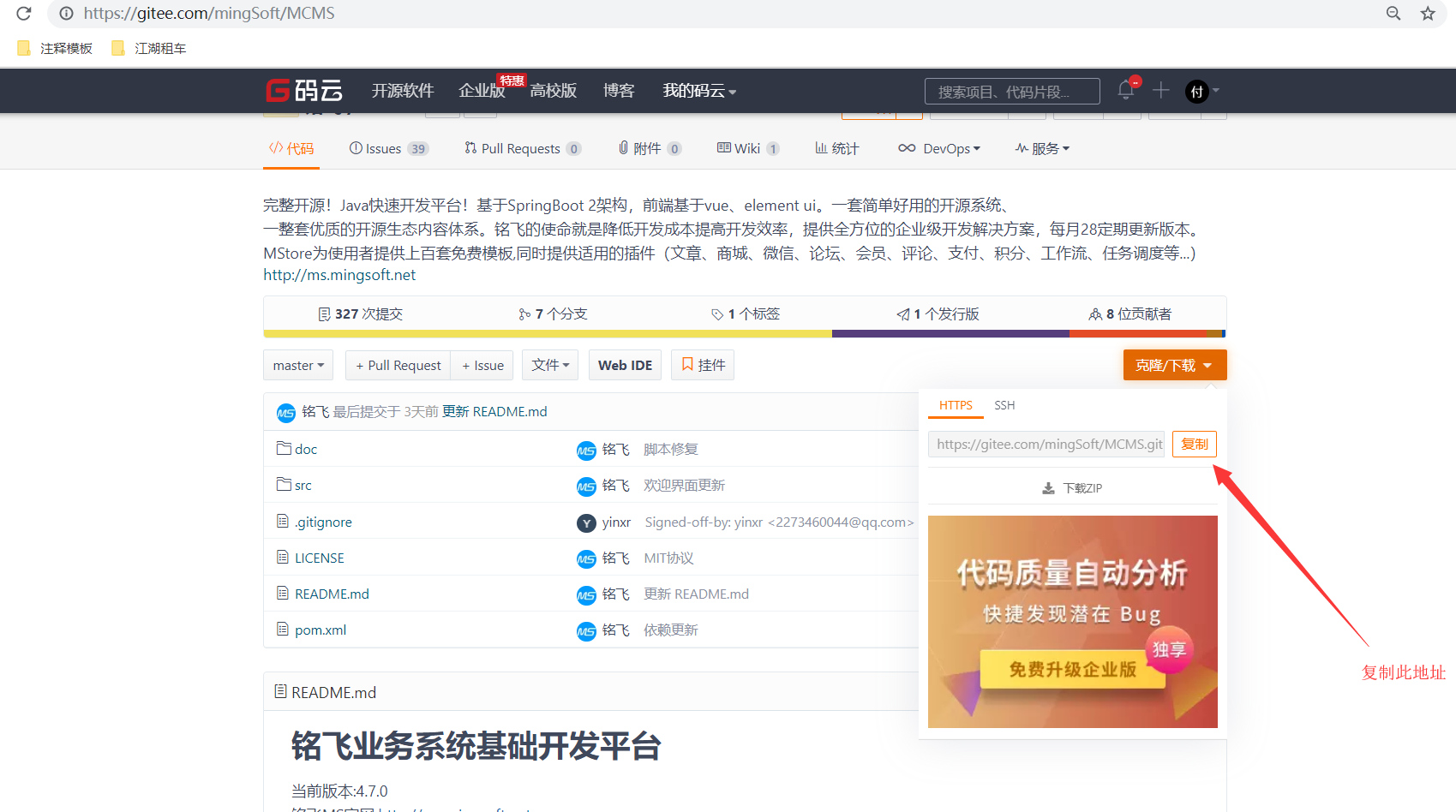The image size is (1456, 812).
Task: Open the 注释模板 bookmark folder
Action: tap(55, 48)
